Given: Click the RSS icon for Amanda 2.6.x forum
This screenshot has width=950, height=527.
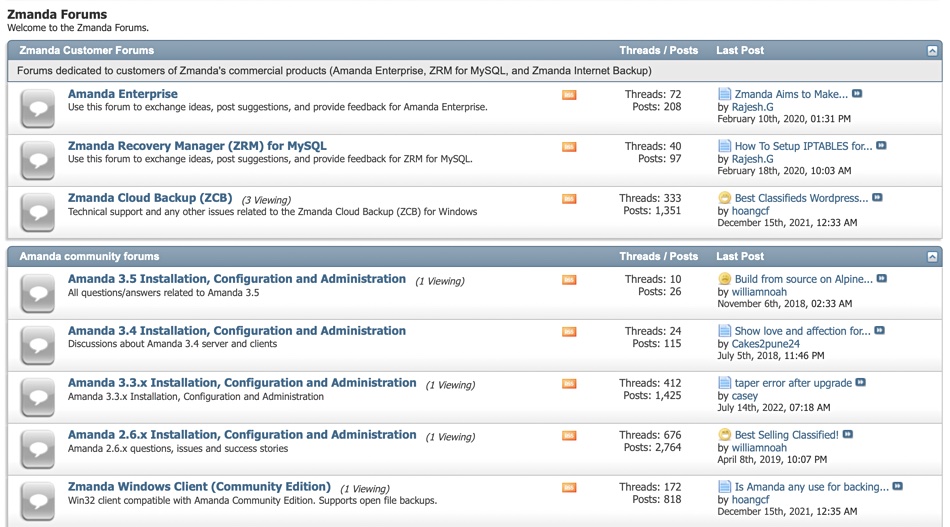Looking at the screenshot, I should point(569,436).
